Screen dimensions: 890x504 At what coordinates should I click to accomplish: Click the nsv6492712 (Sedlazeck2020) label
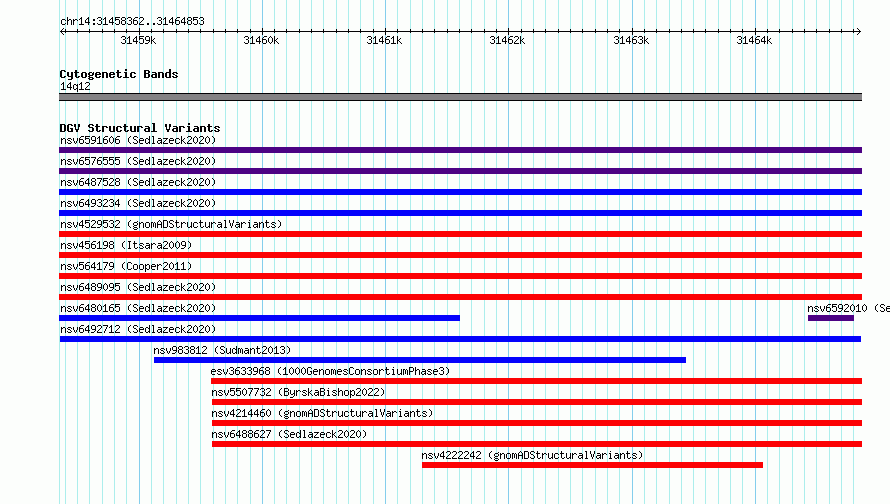[x=138, y=329]
